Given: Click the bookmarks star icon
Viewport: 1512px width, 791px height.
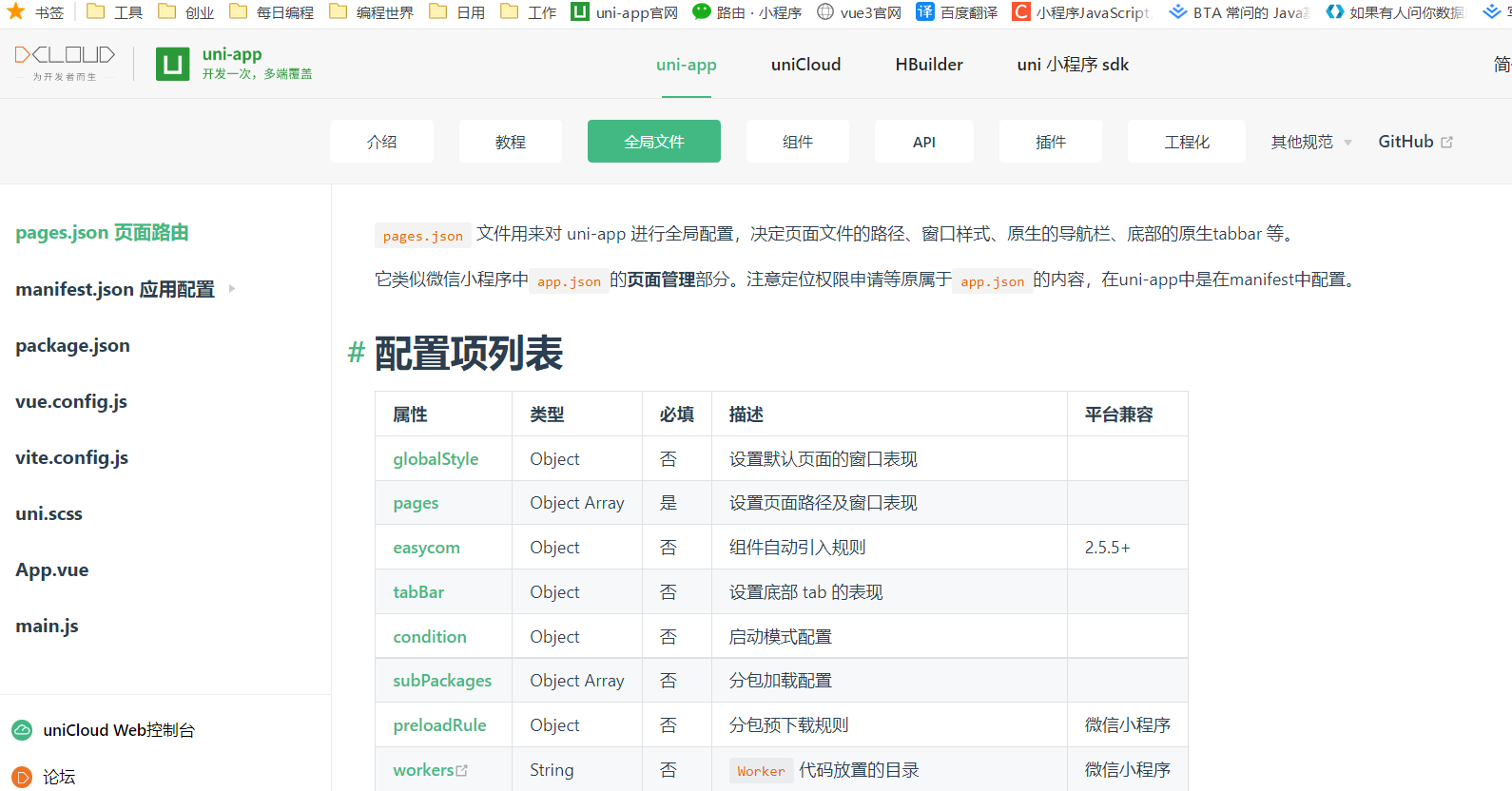Looking at the screenshot, I should pos(16,11).
